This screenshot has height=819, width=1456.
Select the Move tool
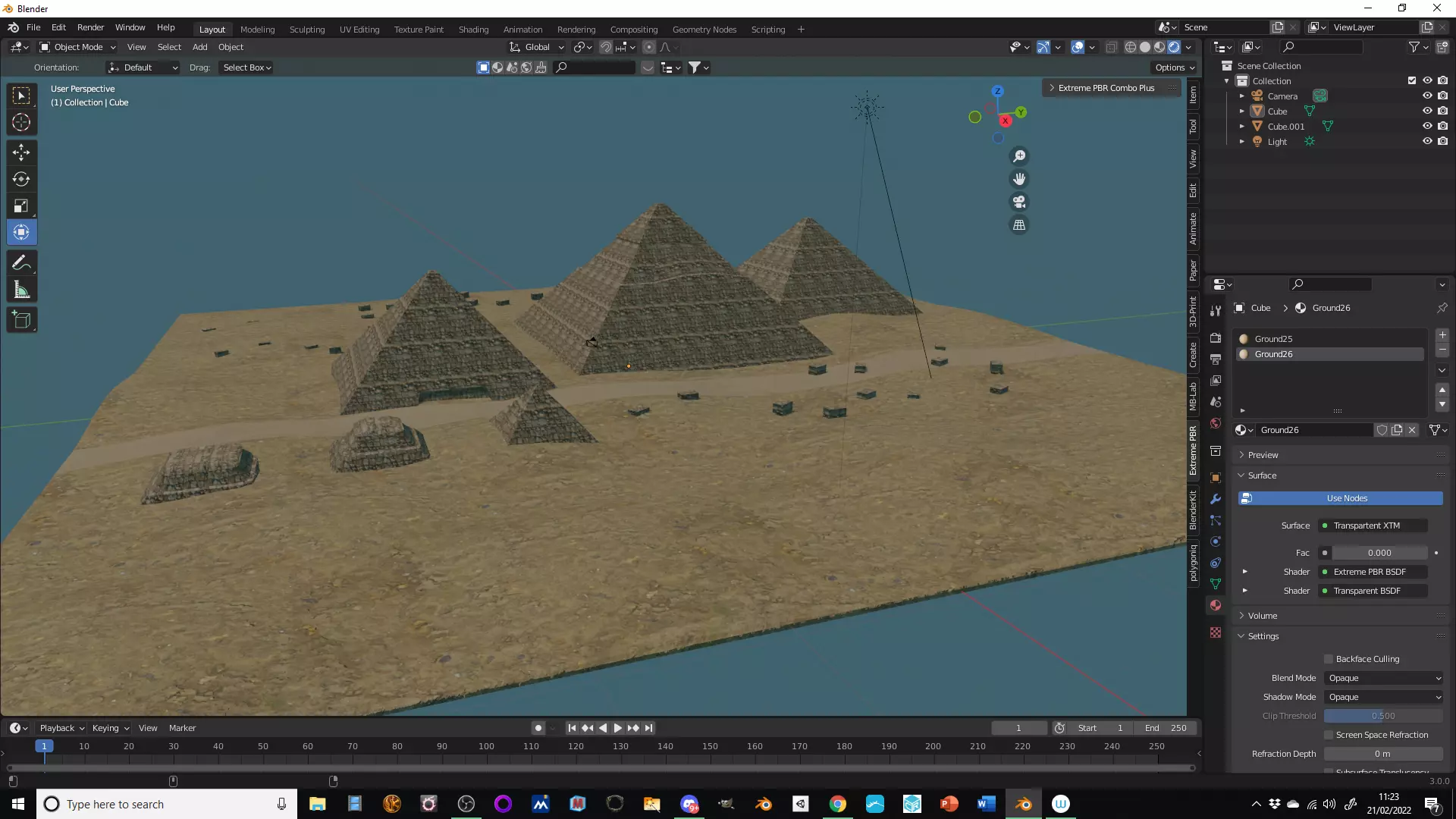point(21,152)
